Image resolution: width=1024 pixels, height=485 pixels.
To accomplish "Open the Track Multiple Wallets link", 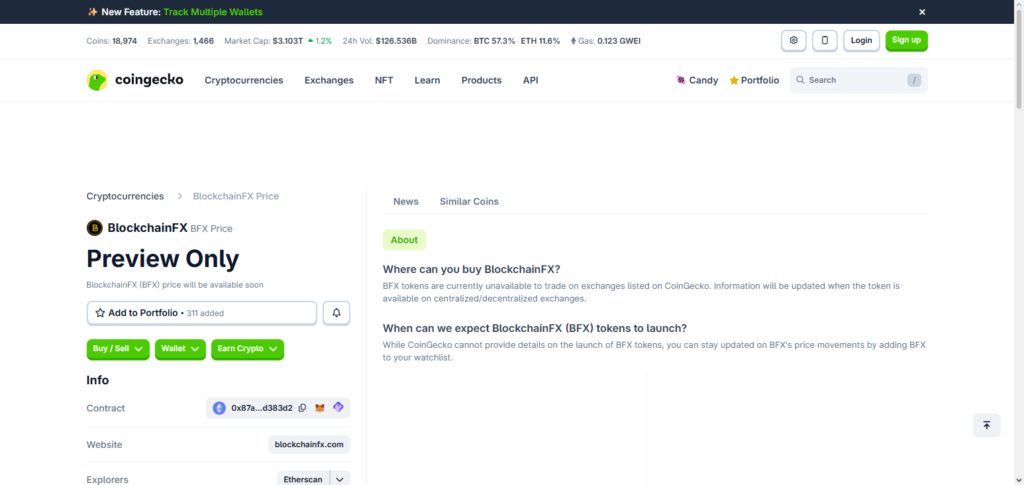I will pyautogui.click(x=213, y=12).
